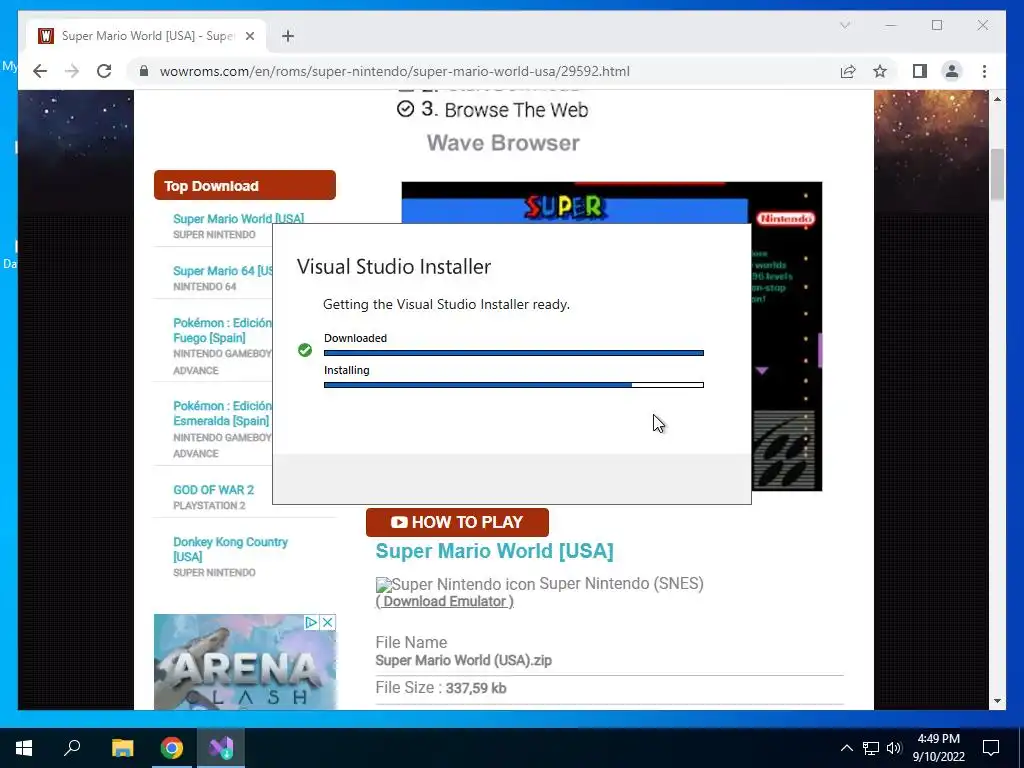
Task: Click Super Mario World [USA] in Top Download
Action: [238, 219]
